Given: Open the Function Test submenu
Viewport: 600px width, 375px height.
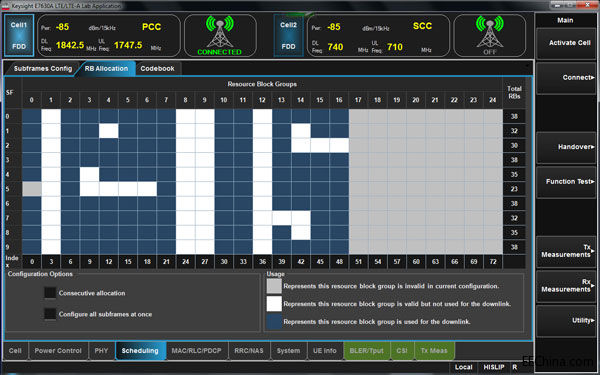Looking at the screenshot, I should pyautogui.click(x=566, y=182).
